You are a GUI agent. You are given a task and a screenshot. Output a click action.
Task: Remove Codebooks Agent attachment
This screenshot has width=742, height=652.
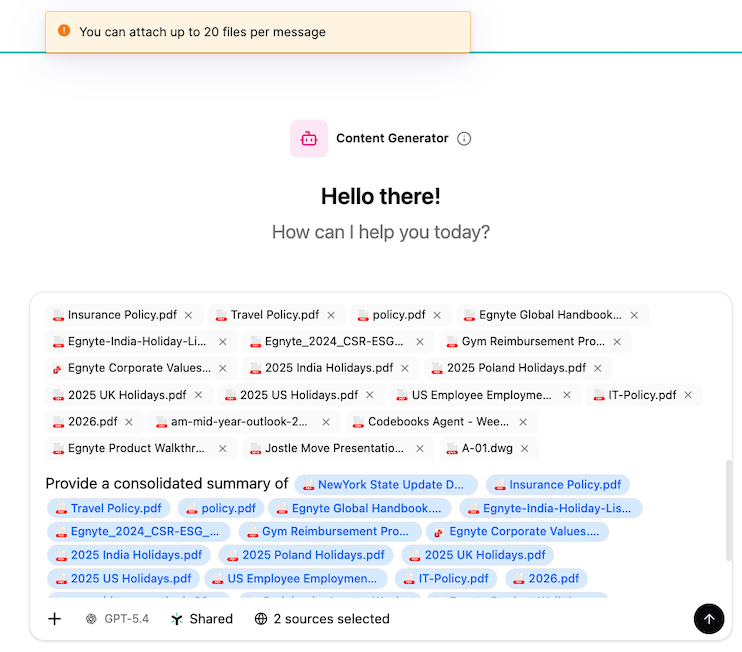(x=523, y=422)
